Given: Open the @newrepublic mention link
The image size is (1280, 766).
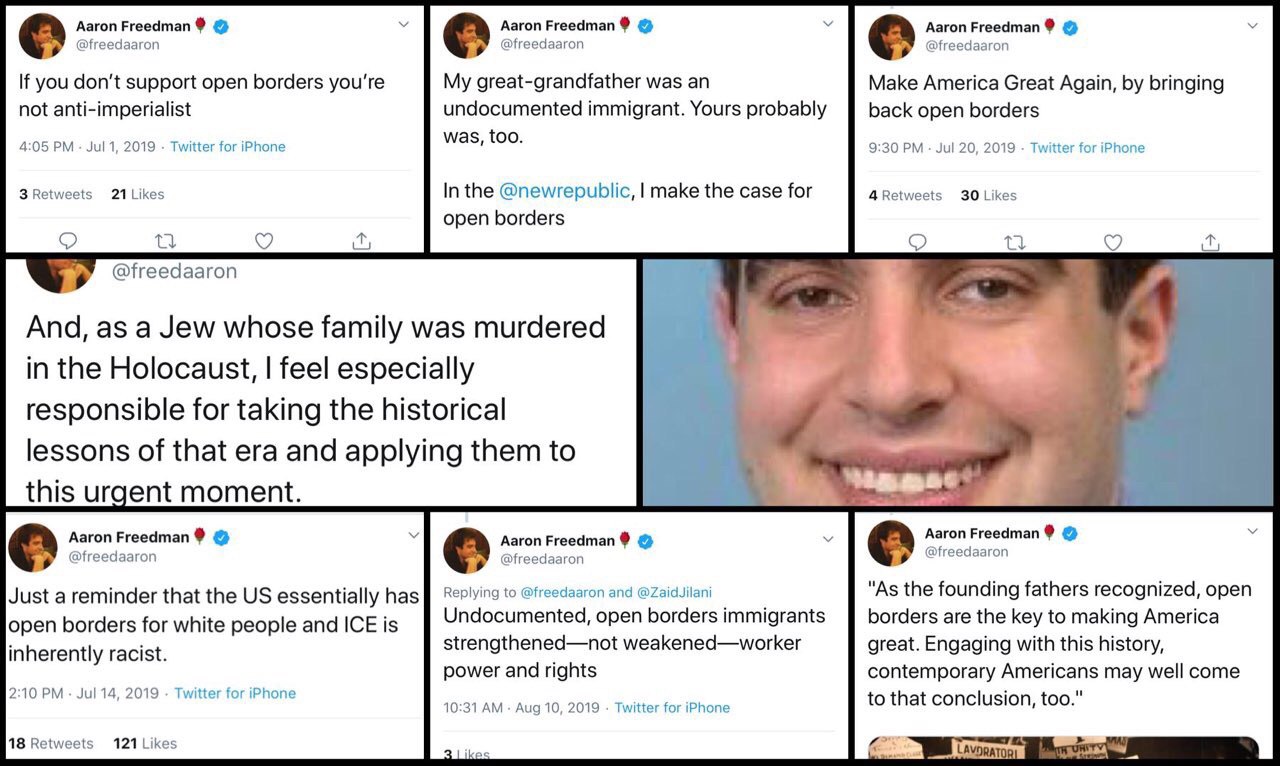Looking at the screenshot, I should [x=564, y=190].
